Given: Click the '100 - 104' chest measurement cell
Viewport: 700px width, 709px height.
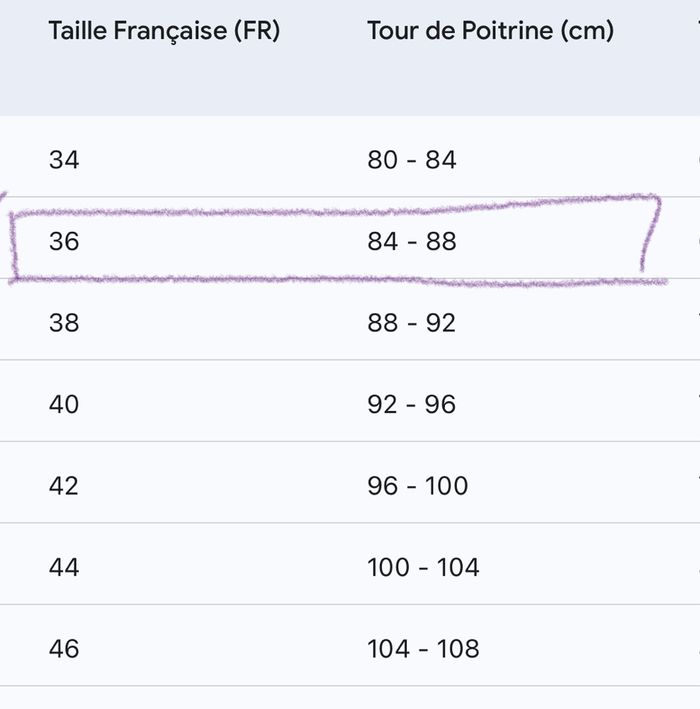Looking at the screenshot, I should point(423,568).
